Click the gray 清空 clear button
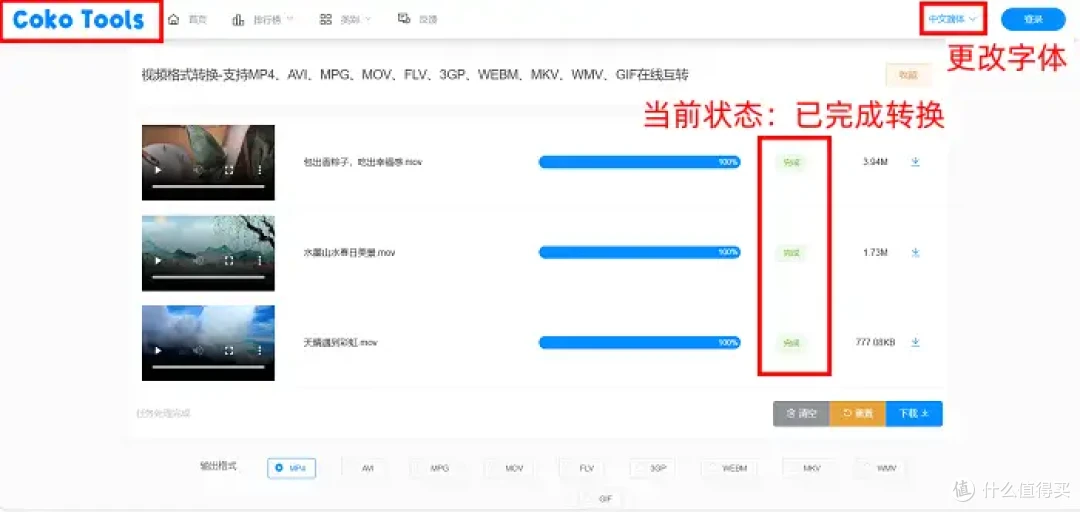 (801, 413)
